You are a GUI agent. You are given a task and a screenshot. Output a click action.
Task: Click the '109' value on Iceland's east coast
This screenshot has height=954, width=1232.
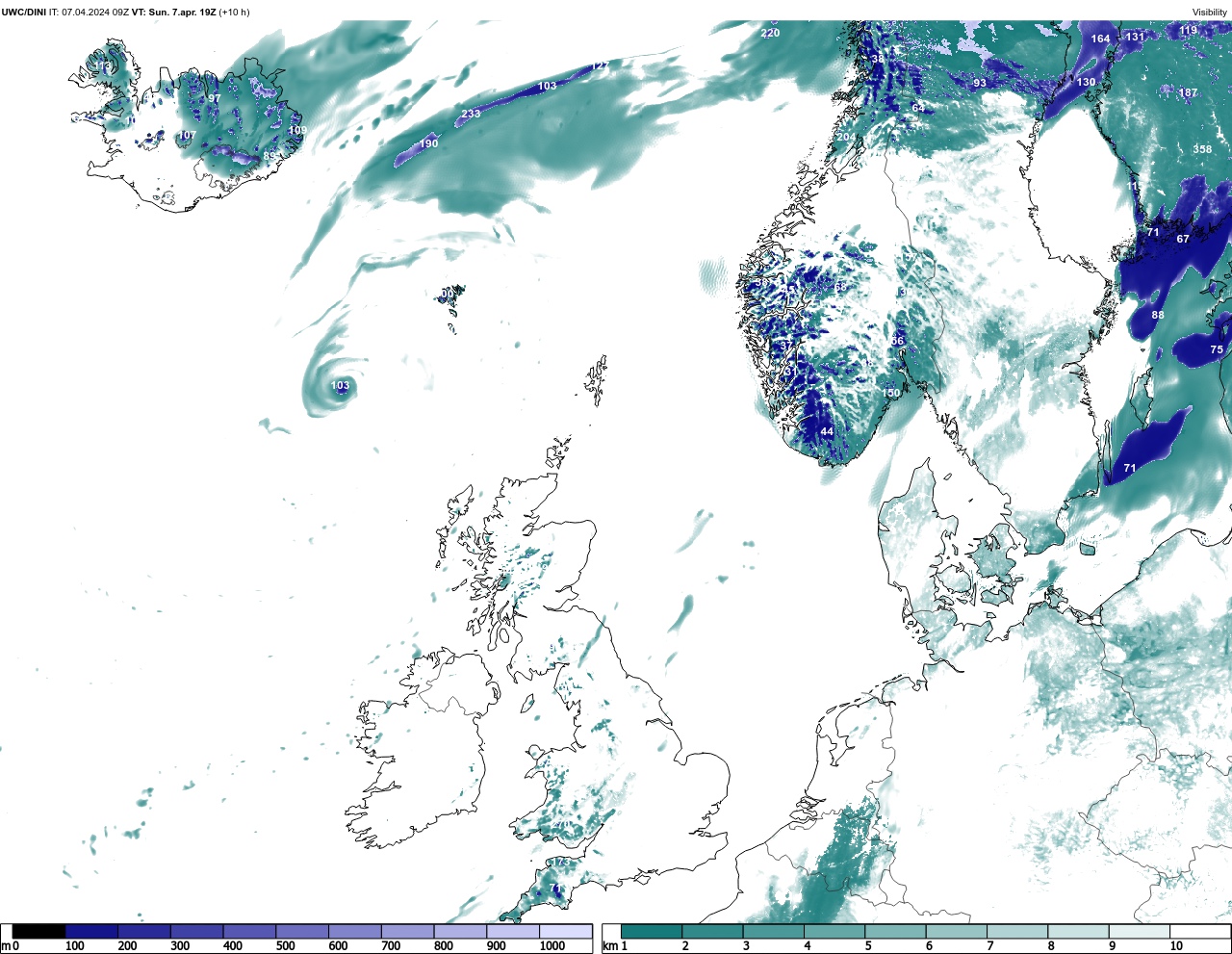coord(298,130)
